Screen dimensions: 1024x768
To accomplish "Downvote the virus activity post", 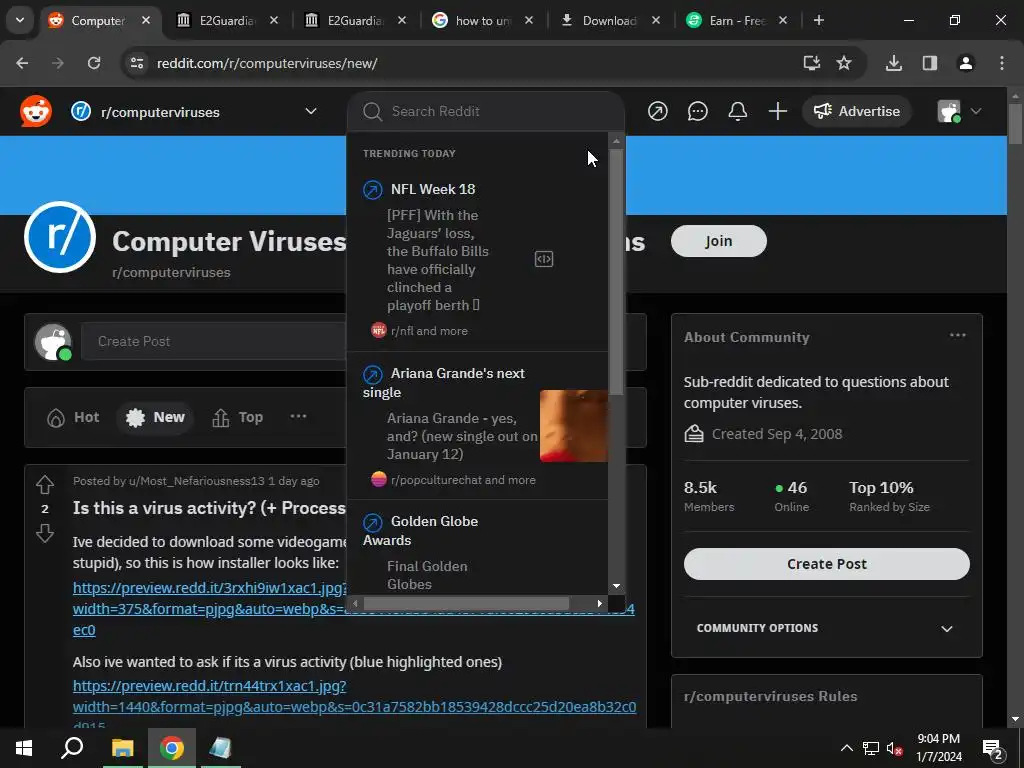I will [x=45, y=534].
